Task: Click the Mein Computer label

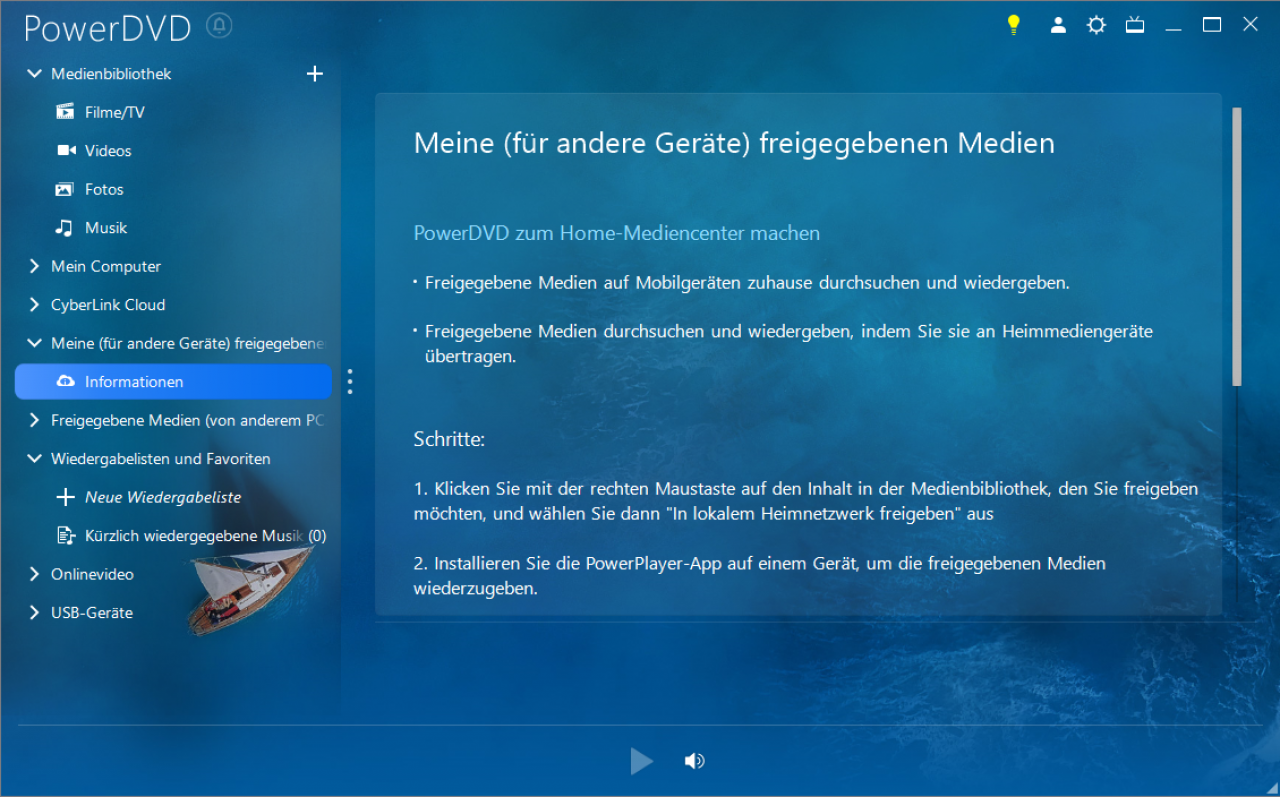Action: (106, 266)
